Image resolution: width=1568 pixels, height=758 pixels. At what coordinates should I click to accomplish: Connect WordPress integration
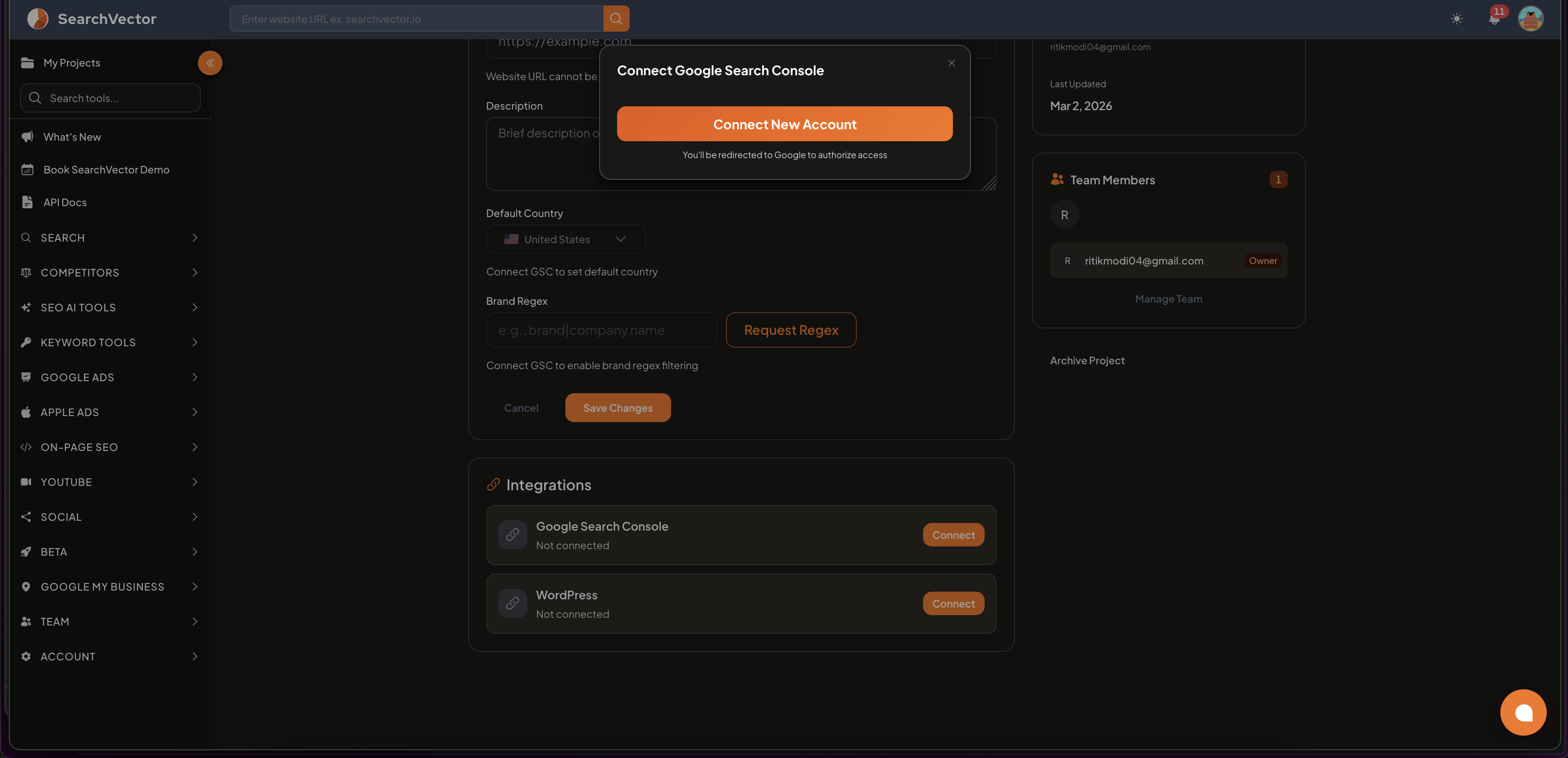953,603
